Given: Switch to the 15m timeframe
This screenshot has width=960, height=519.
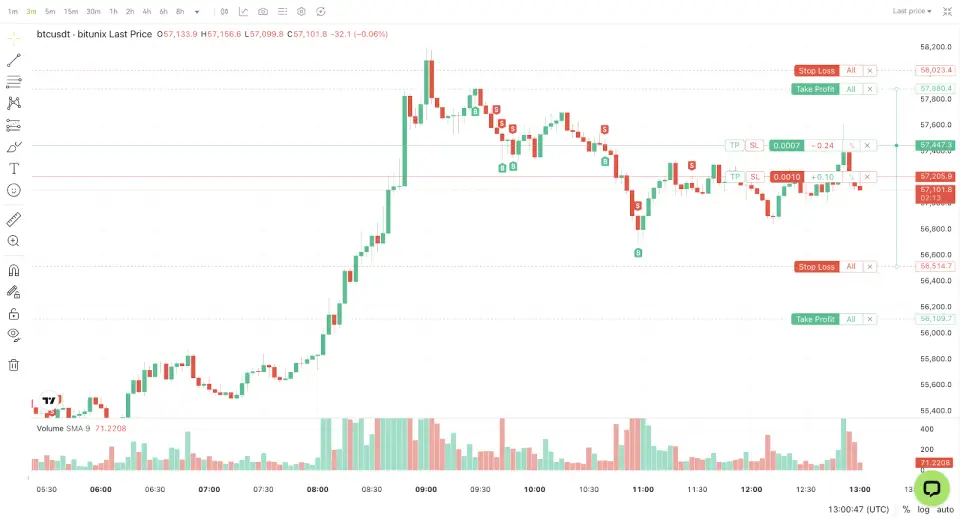Looking at the screenshot, I should (x=71, y=12).
